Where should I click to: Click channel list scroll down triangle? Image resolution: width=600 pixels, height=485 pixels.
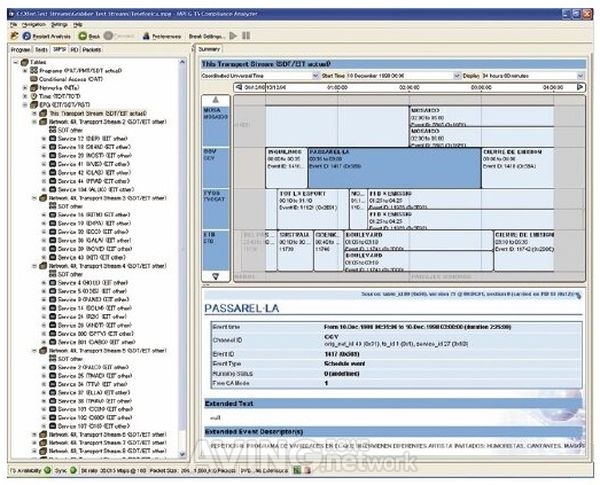[215, 276]
